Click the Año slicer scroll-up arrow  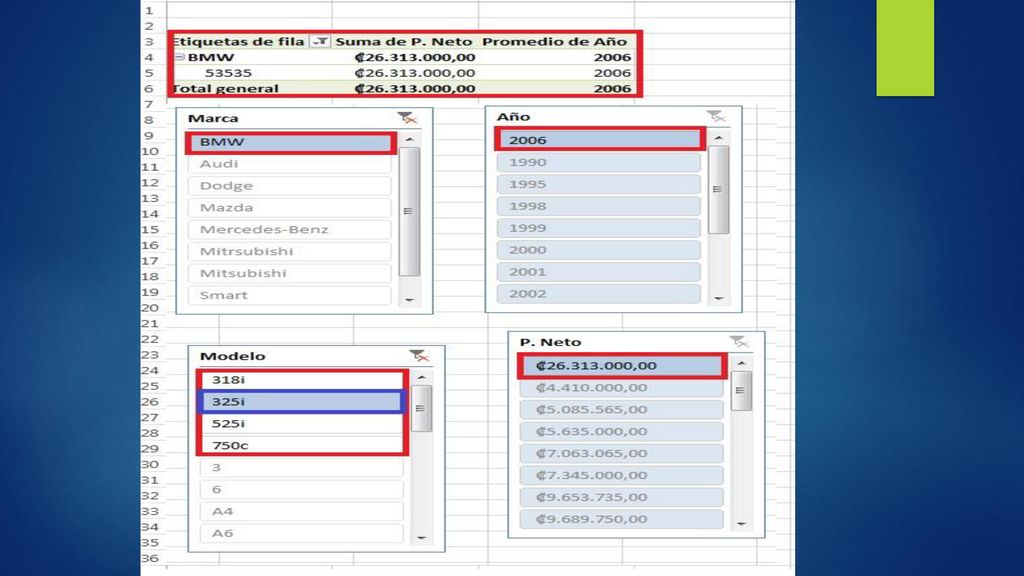pyautogui.click(x=718, y=138)
